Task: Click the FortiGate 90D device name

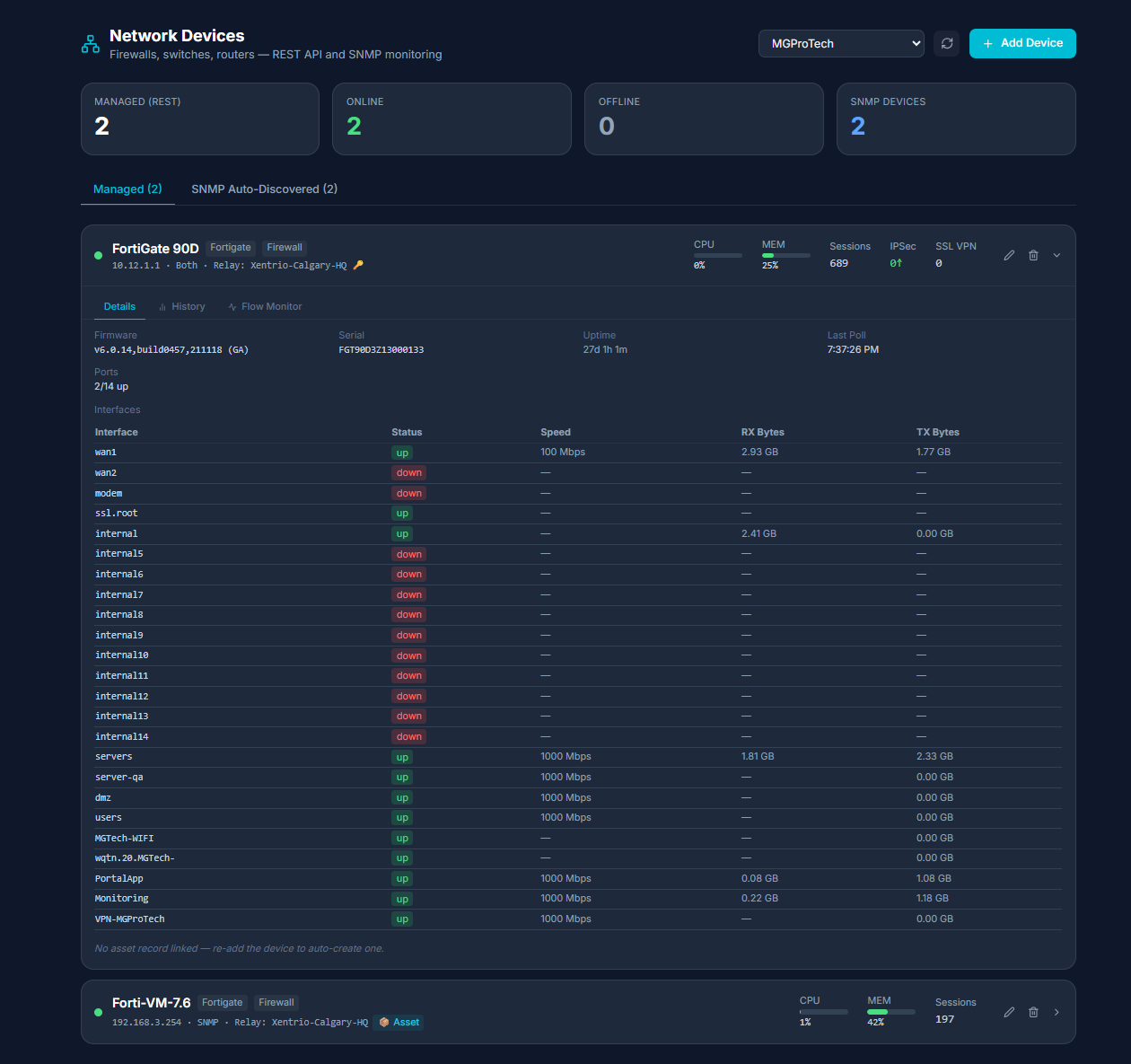Action: [155, 249]
